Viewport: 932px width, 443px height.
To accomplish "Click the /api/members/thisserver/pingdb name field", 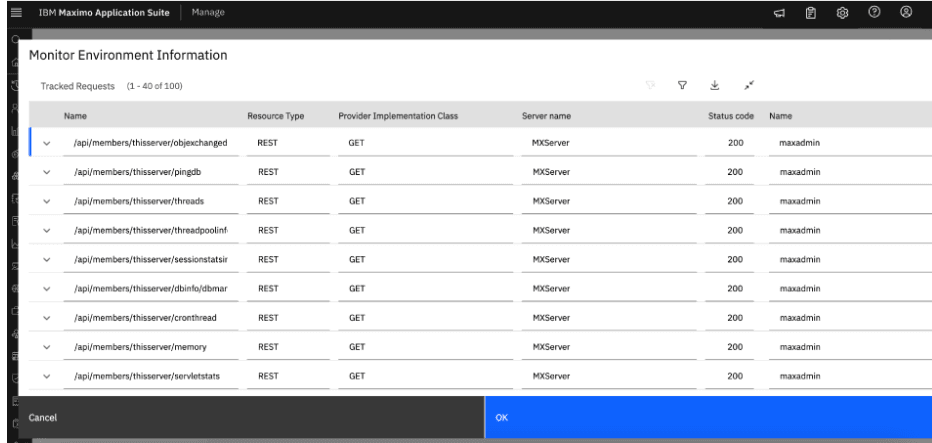I will [151, 172].
